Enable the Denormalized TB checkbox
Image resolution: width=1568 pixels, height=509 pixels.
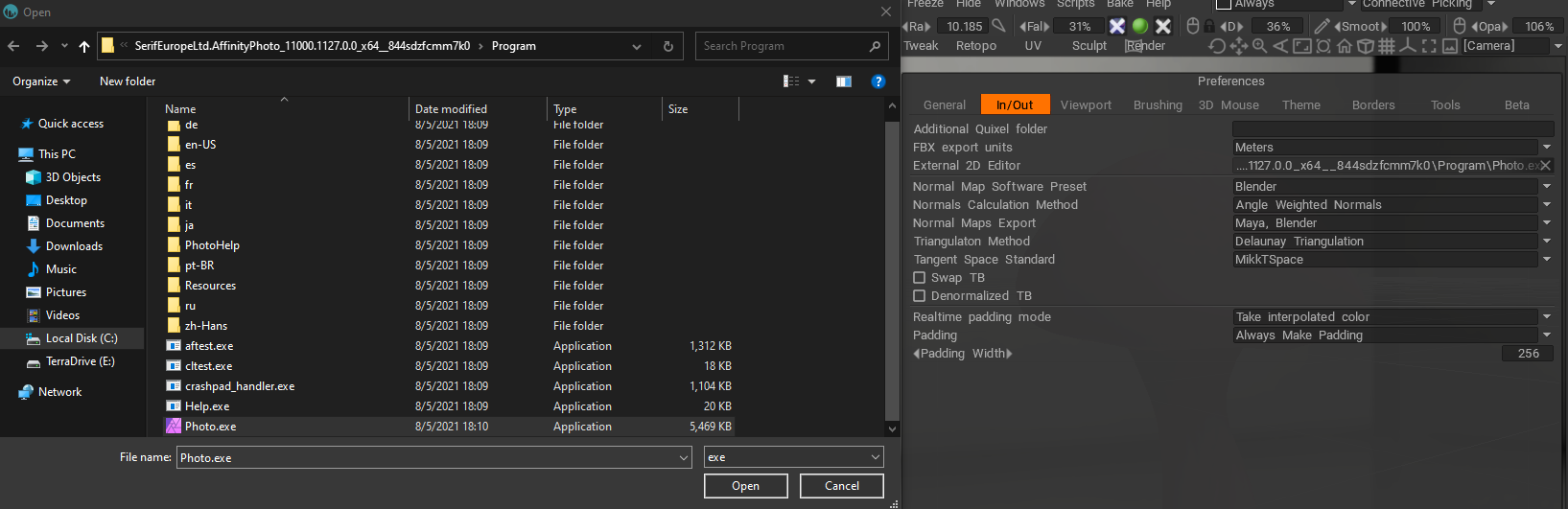[920, 296]
